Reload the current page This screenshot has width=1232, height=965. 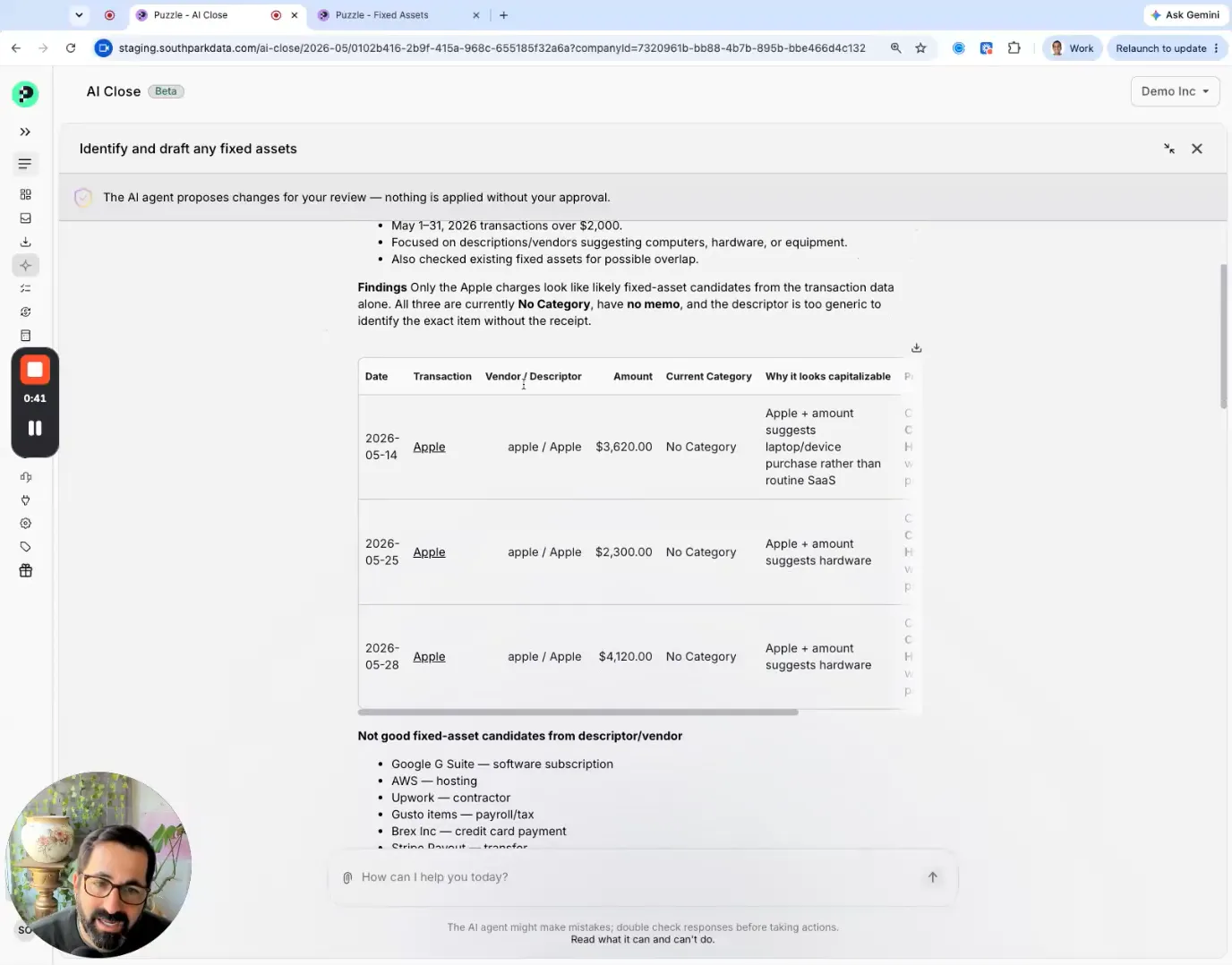coord(71,48)
